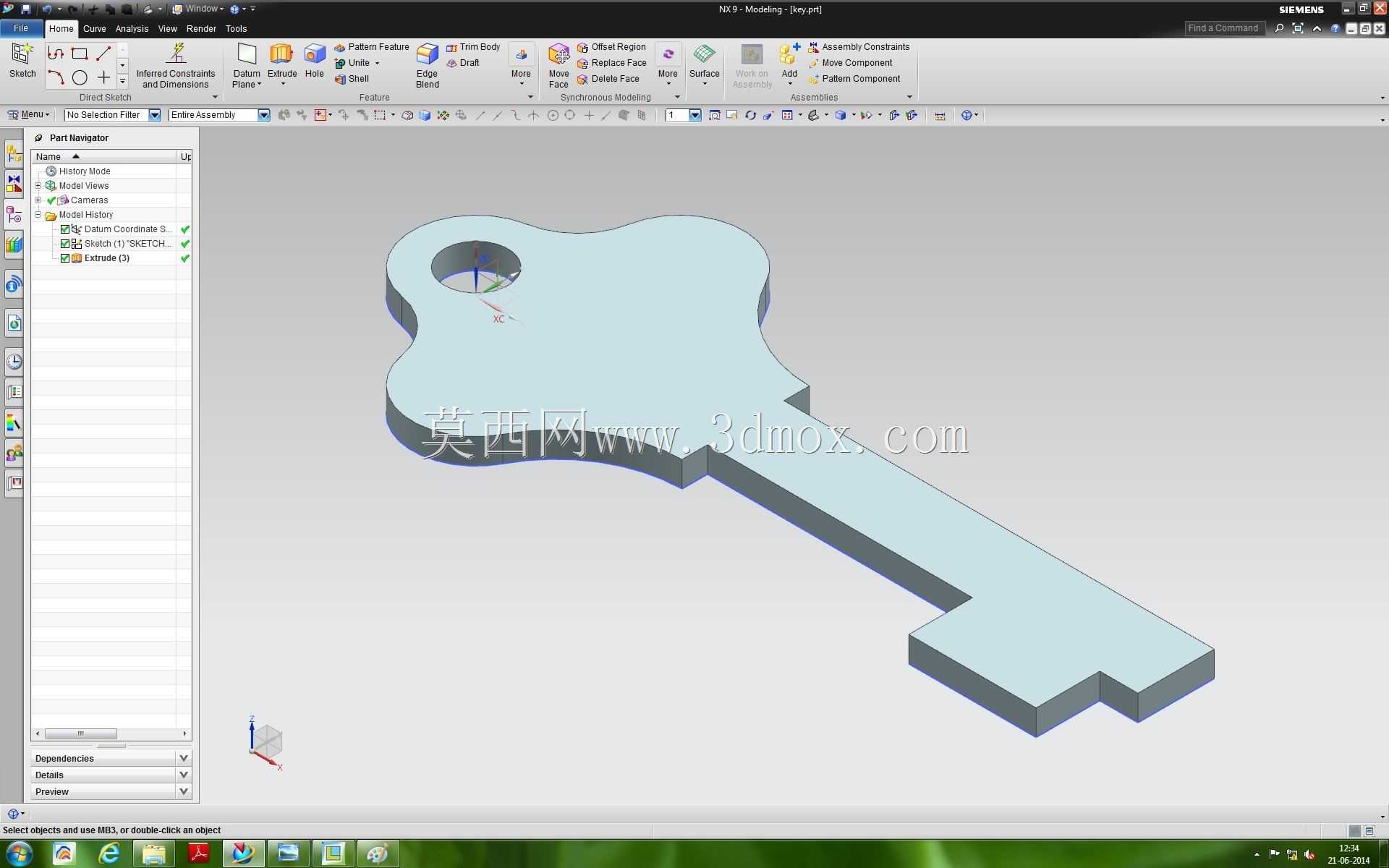Image resolution: width=1389 pixels, height=868 pixels.
Task: Toggle the Extrude (3) feature checkbox
Action: pos(65,258)
